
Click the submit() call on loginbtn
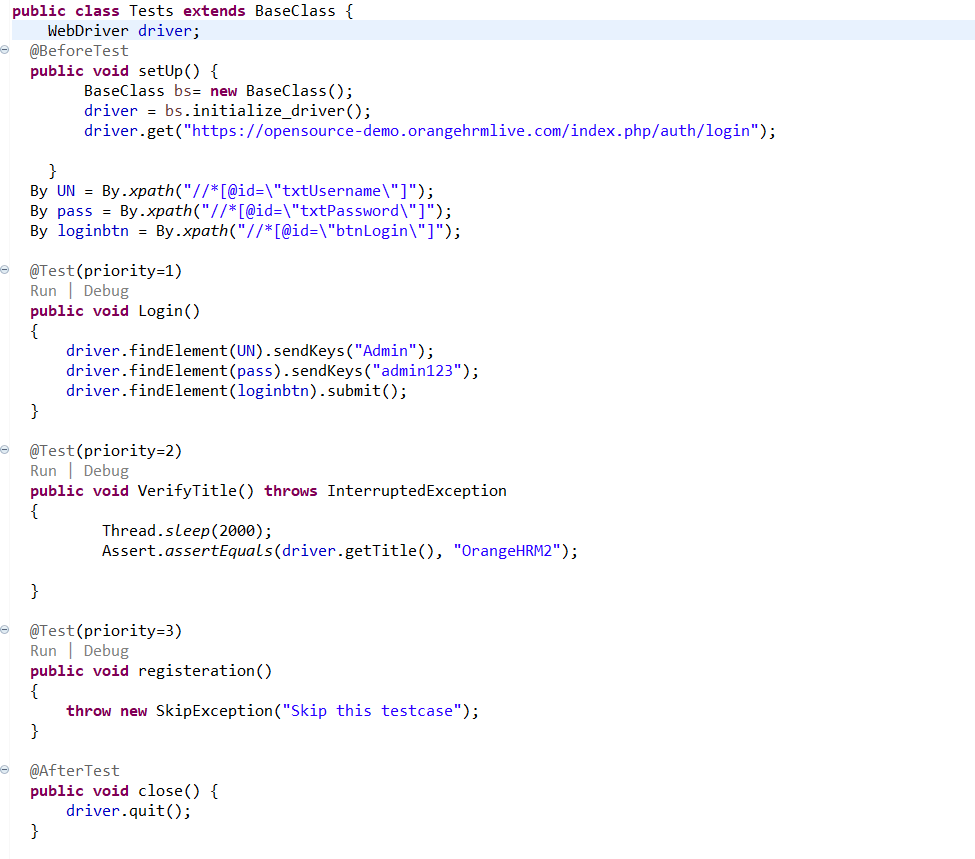pyautogui.click(x=363, y=391)
